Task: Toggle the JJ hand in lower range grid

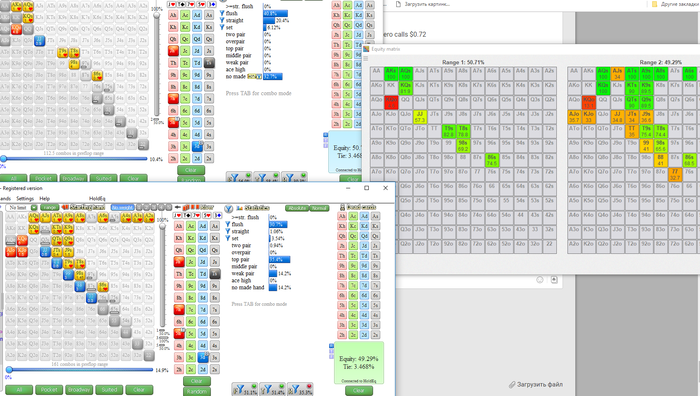Action: pyautogui.click(x=45, y=252)
